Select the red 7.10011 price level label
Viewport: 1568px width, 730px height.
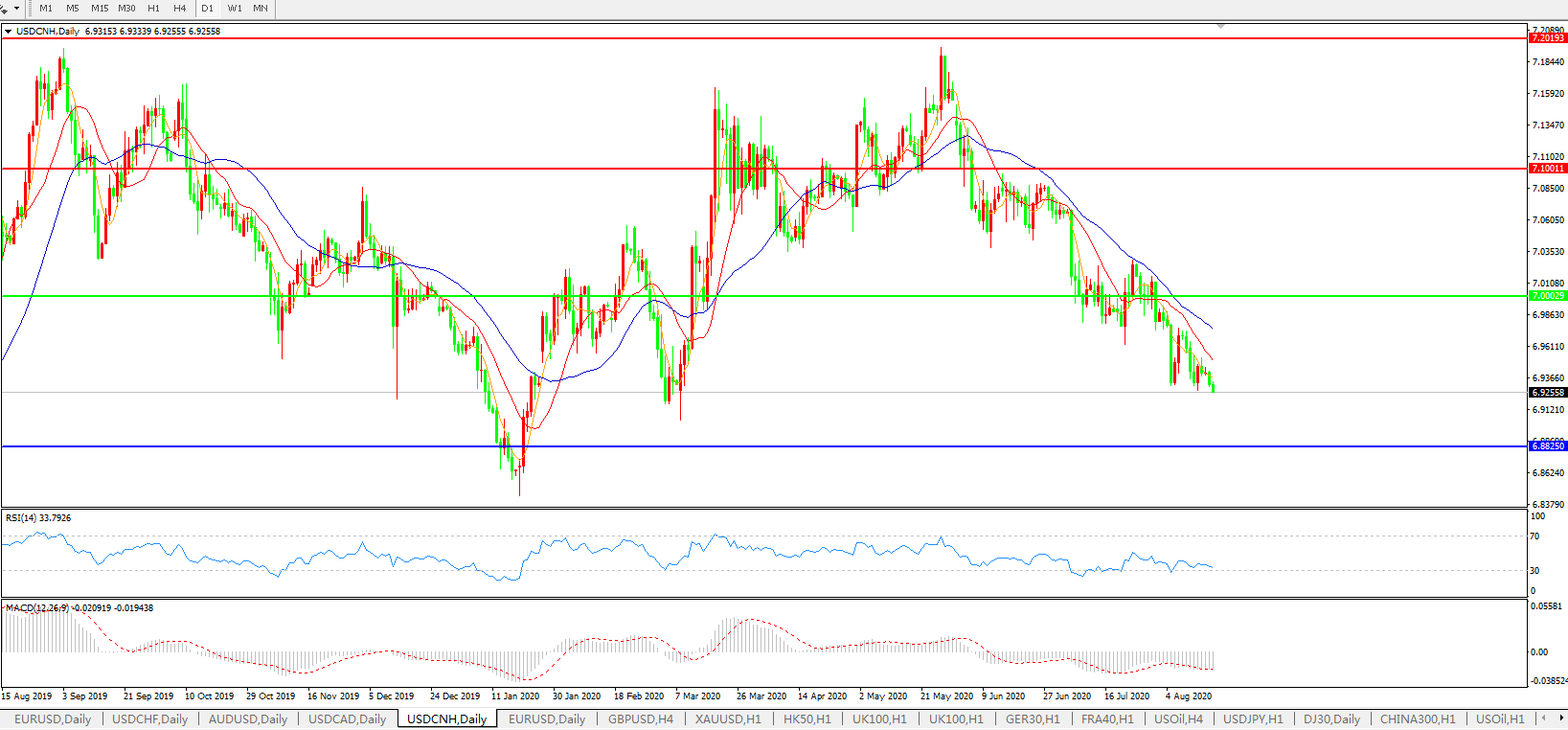point(1548,169)
